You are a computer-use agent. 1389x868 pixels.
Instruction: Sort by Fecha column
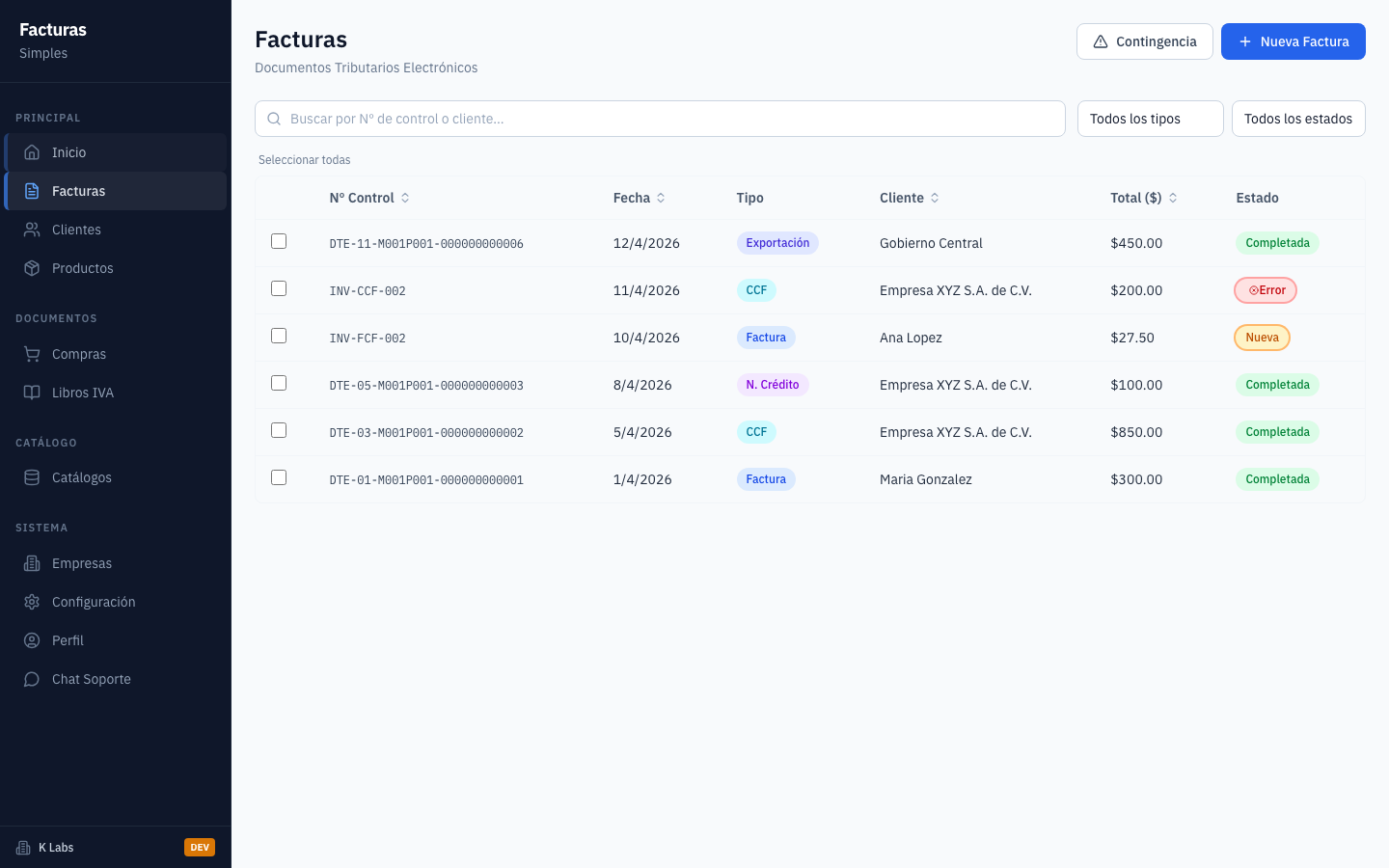640,198
